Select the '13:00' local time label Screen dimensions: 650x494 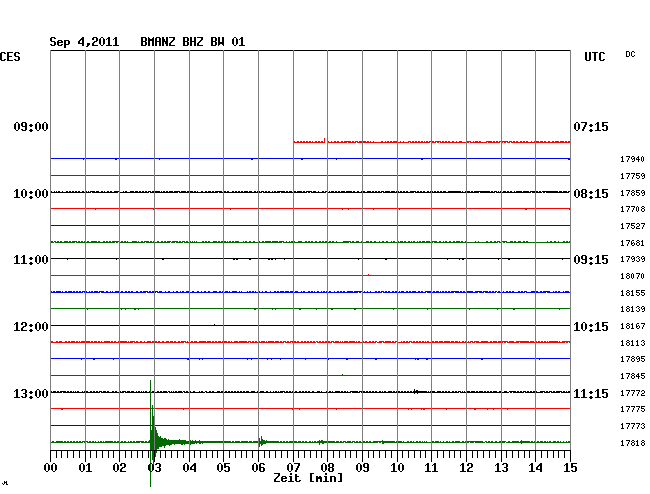tap(31, 393)
